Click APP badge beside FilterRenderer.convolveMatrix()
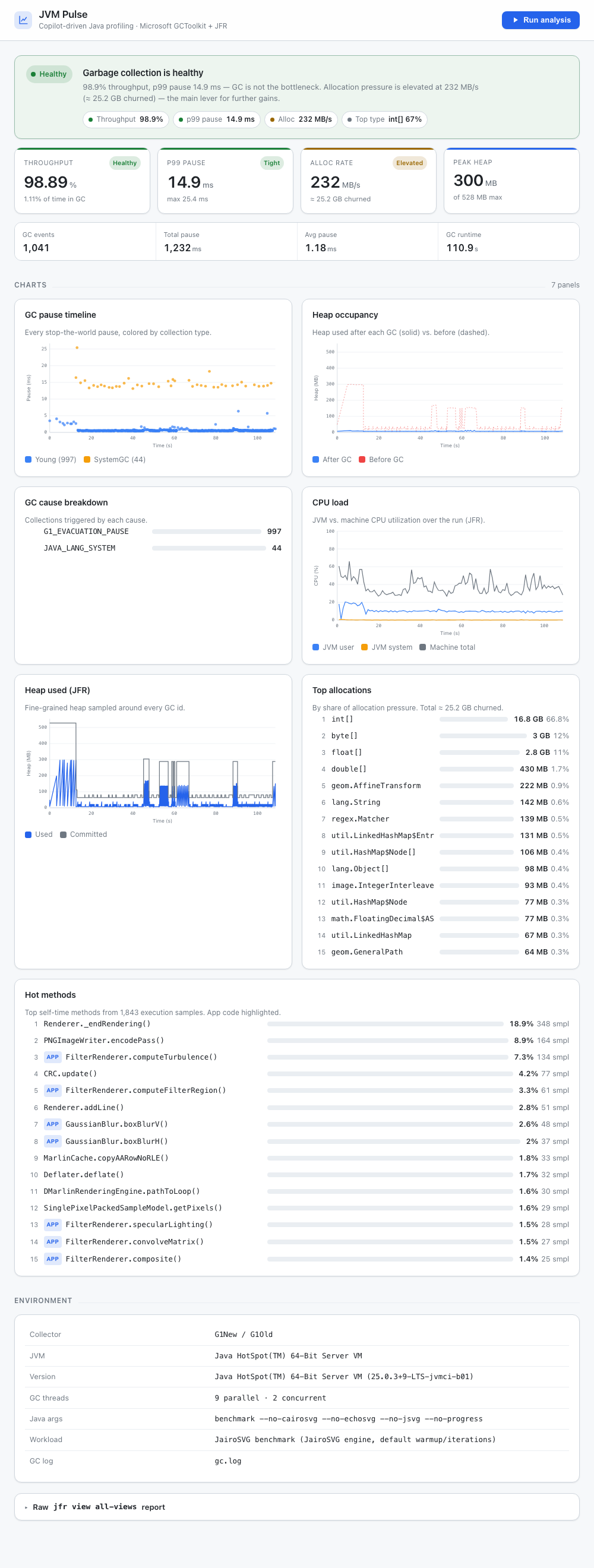This screenshot has width=594, height=1568. [x=53, y=1242]
